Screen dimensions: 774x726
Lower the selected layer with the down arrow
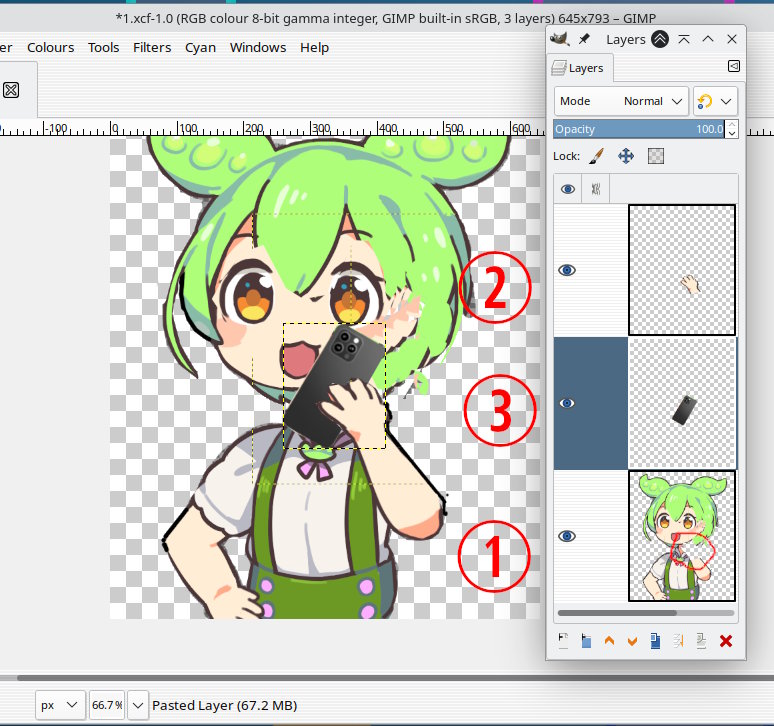(632, 641)
